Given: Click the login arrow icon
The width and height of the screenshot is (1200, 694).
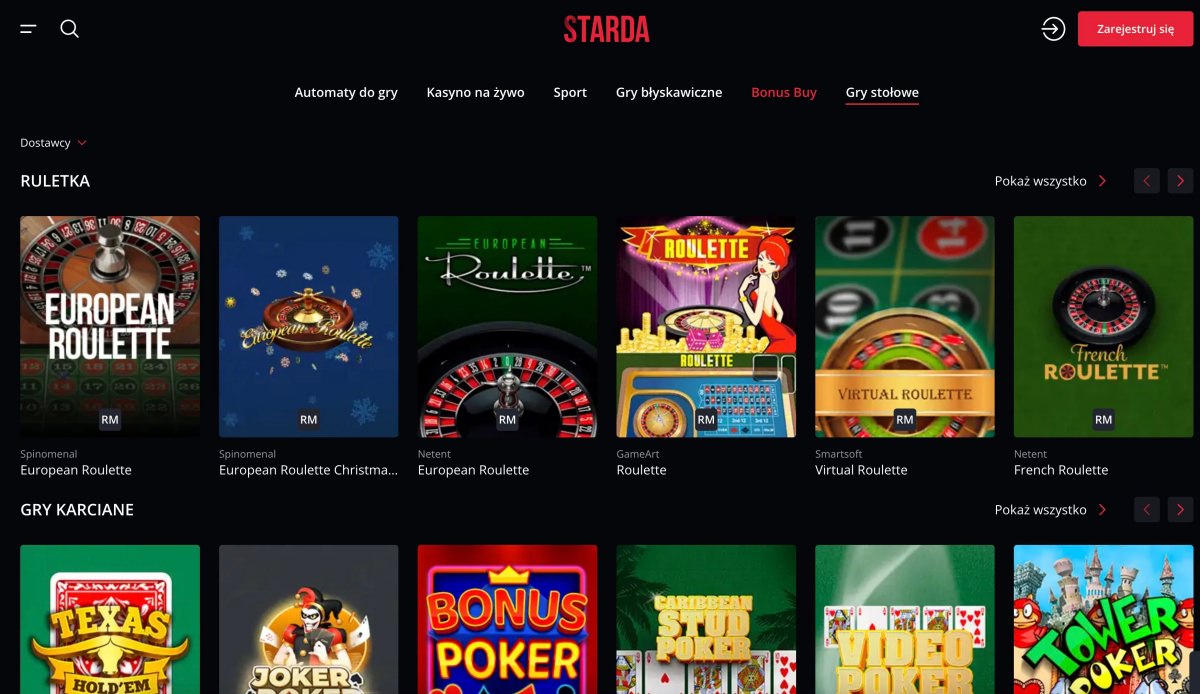Looking at the screenshot, I should (x=1053, y=29).
